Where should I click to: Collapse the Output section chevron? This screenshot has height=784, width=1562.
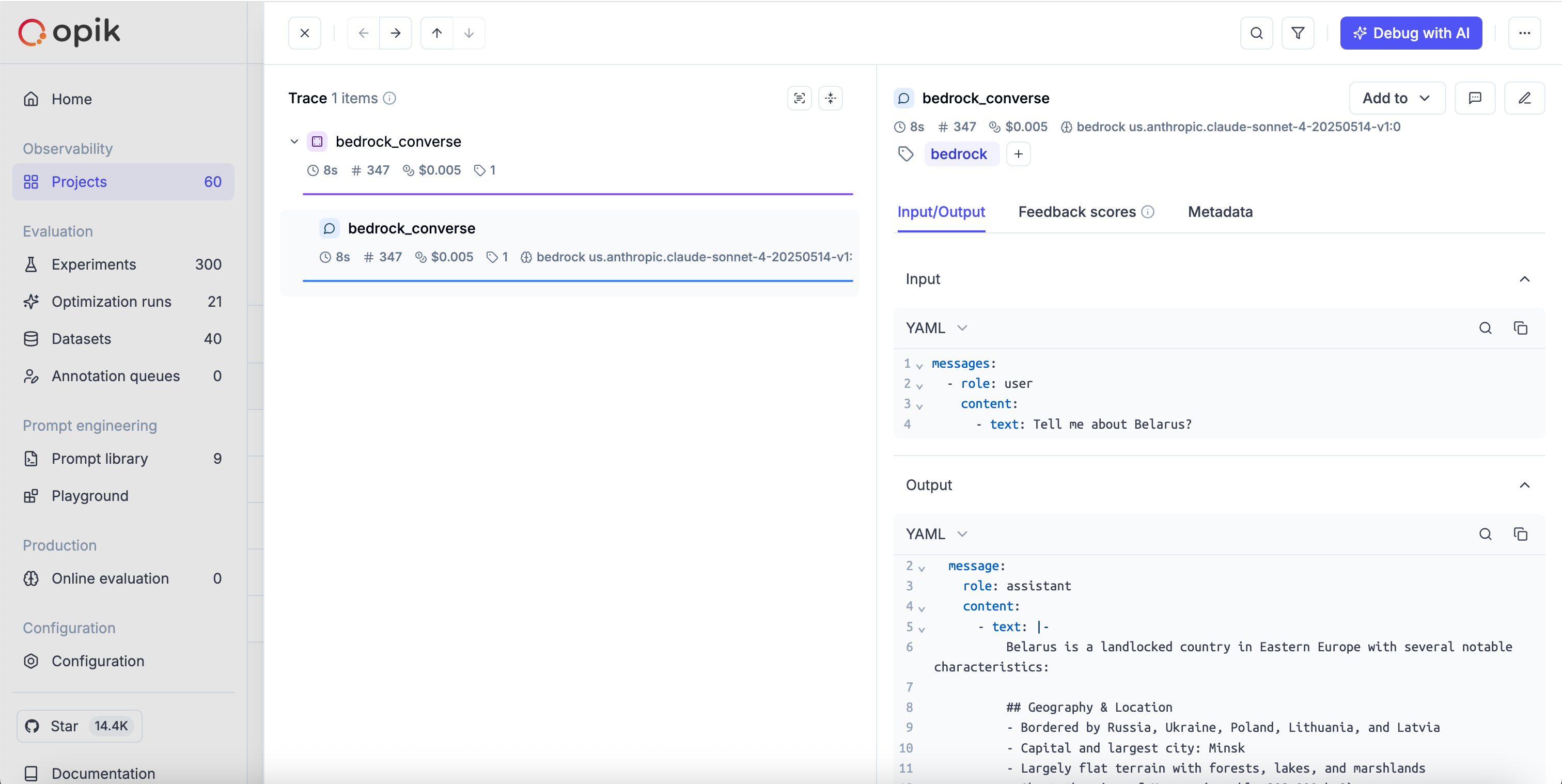1524,485
